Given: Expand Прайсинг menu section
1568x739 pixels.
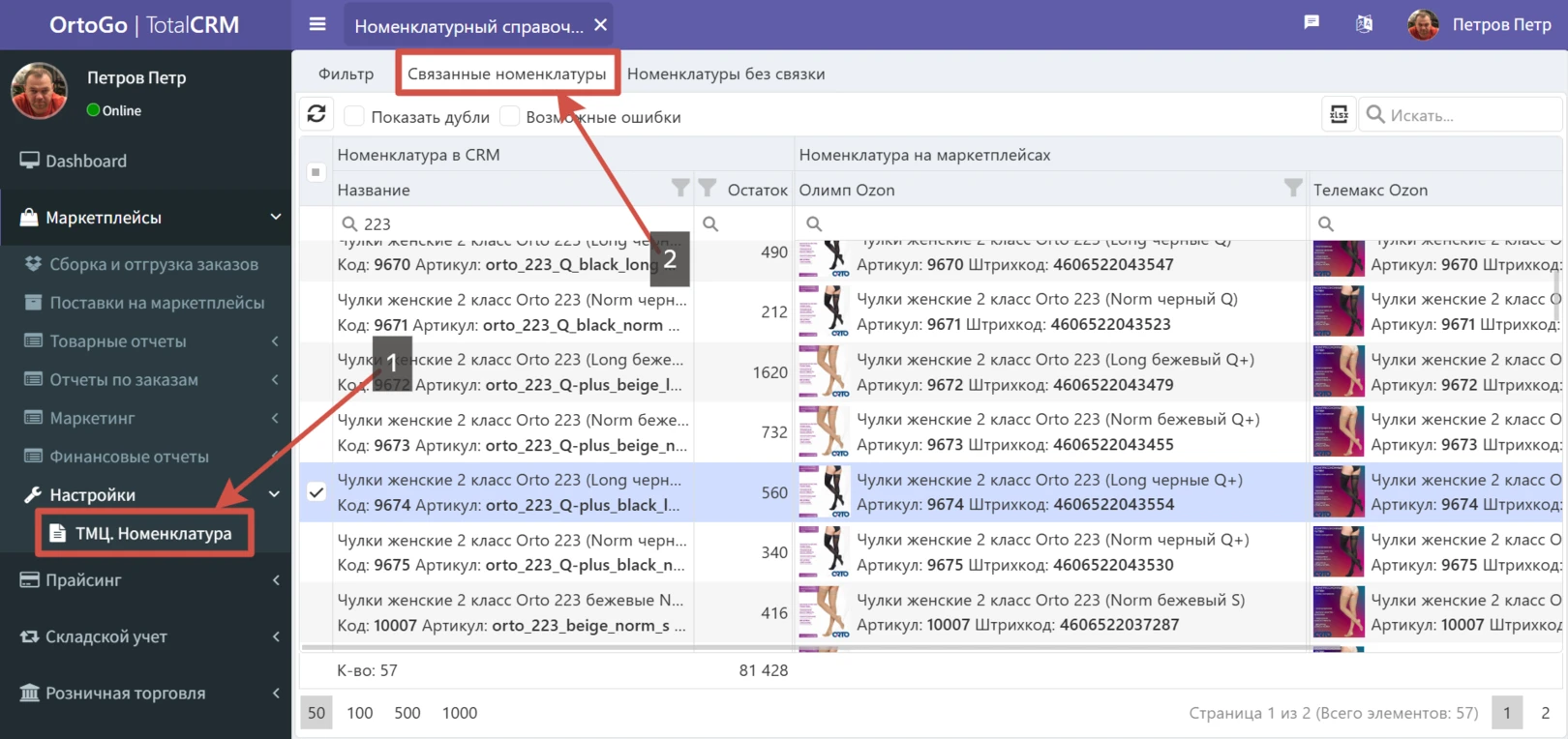Looking at the screenshot, I should (145, 579).
